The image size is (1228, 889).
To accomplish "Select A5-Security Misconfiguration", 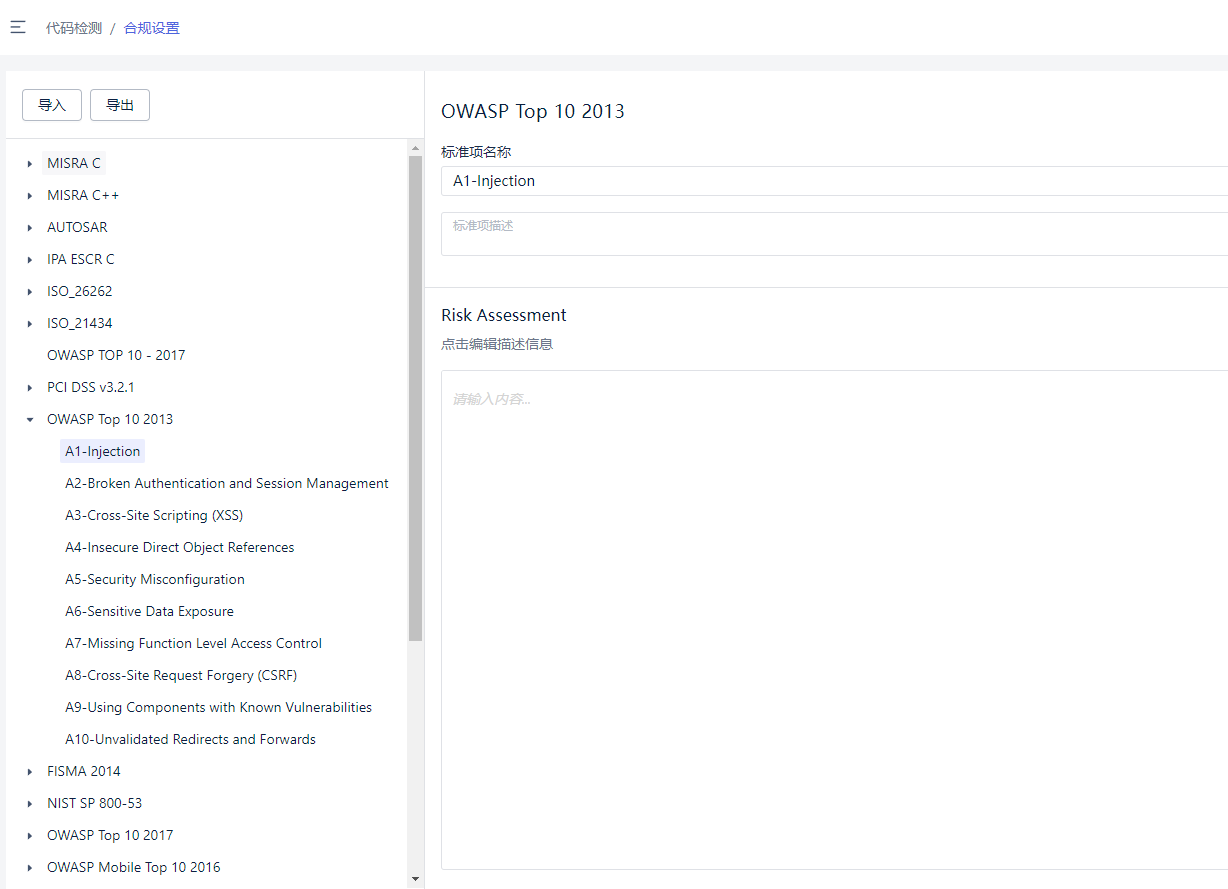I will pyautogui.click(x=155, y=579).
